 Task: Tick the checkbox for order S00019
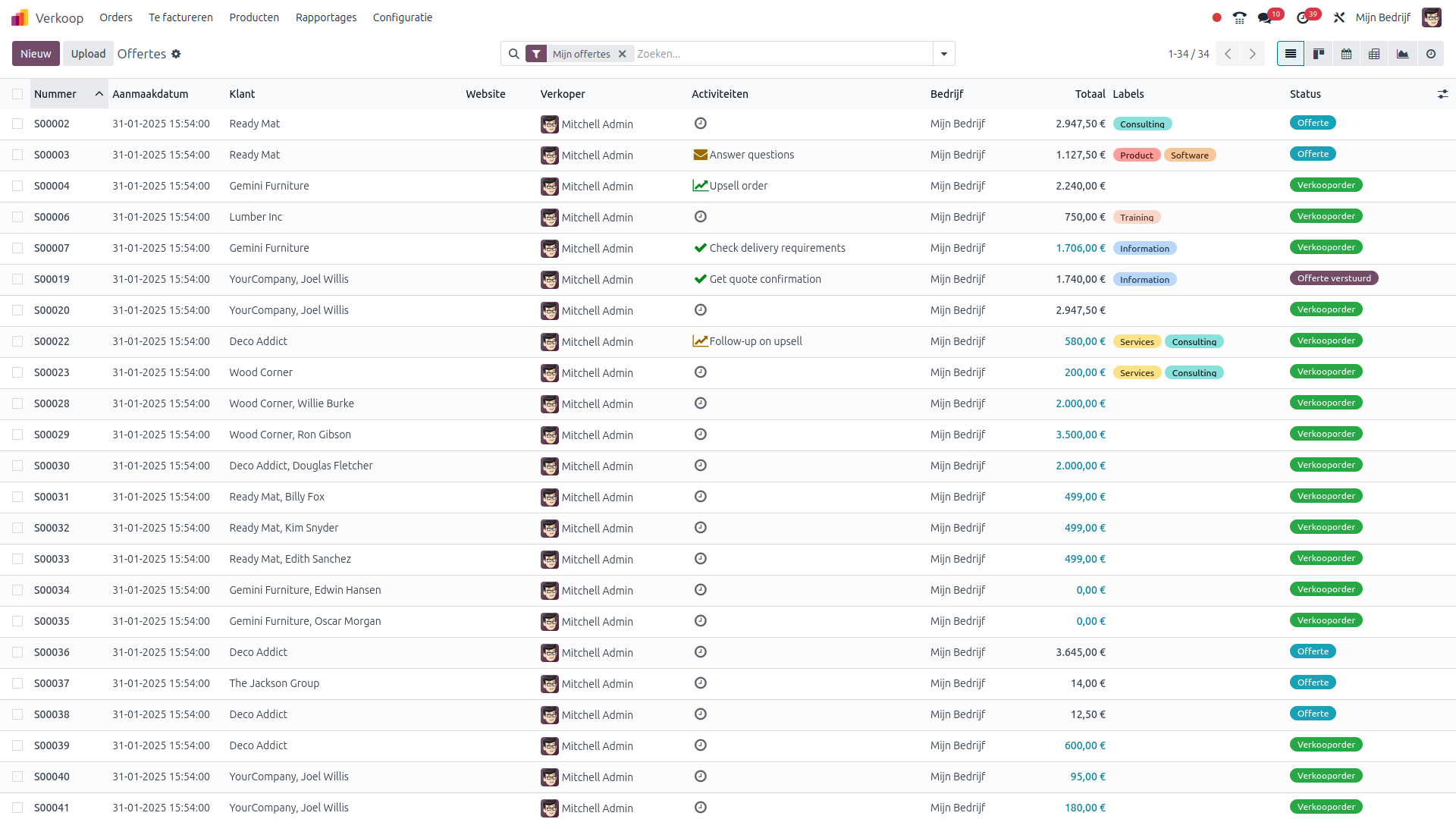click(17, 279)
